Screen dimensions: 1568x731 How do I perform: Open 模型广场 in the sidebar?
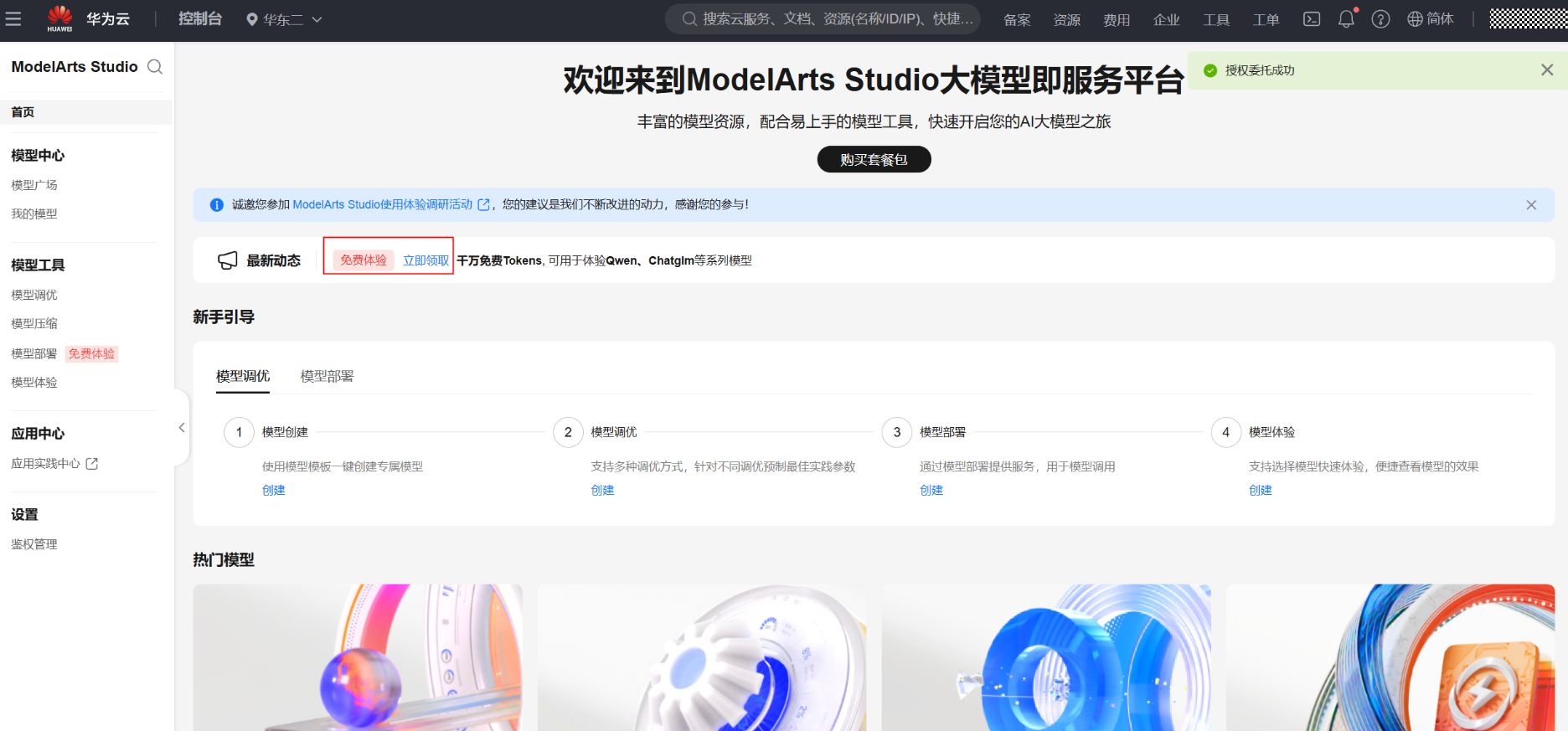pyautogui.click(x=34, y=185)
